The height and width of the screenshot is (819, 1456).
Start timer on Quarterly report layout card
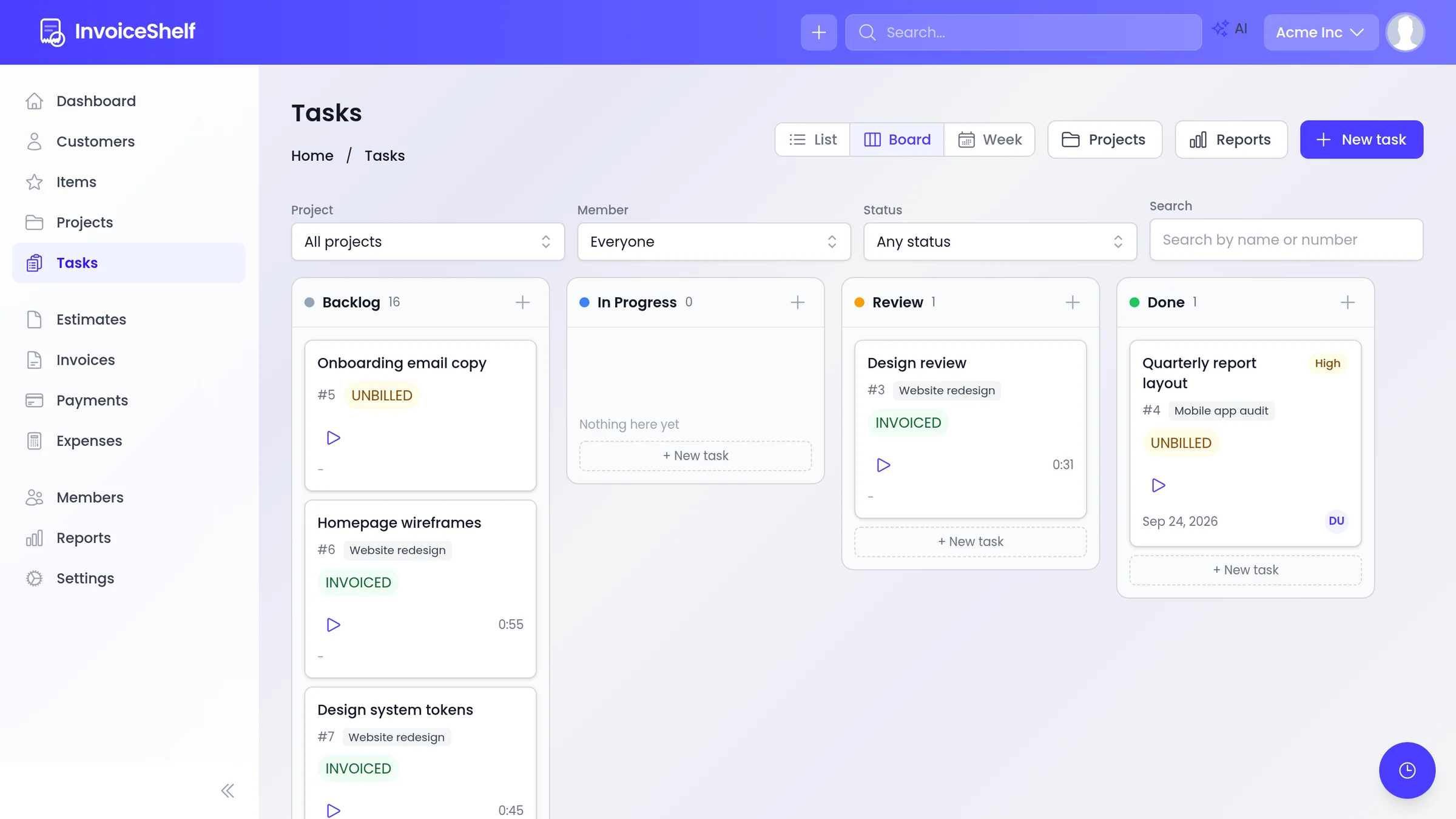click(x=1158, y=485)
